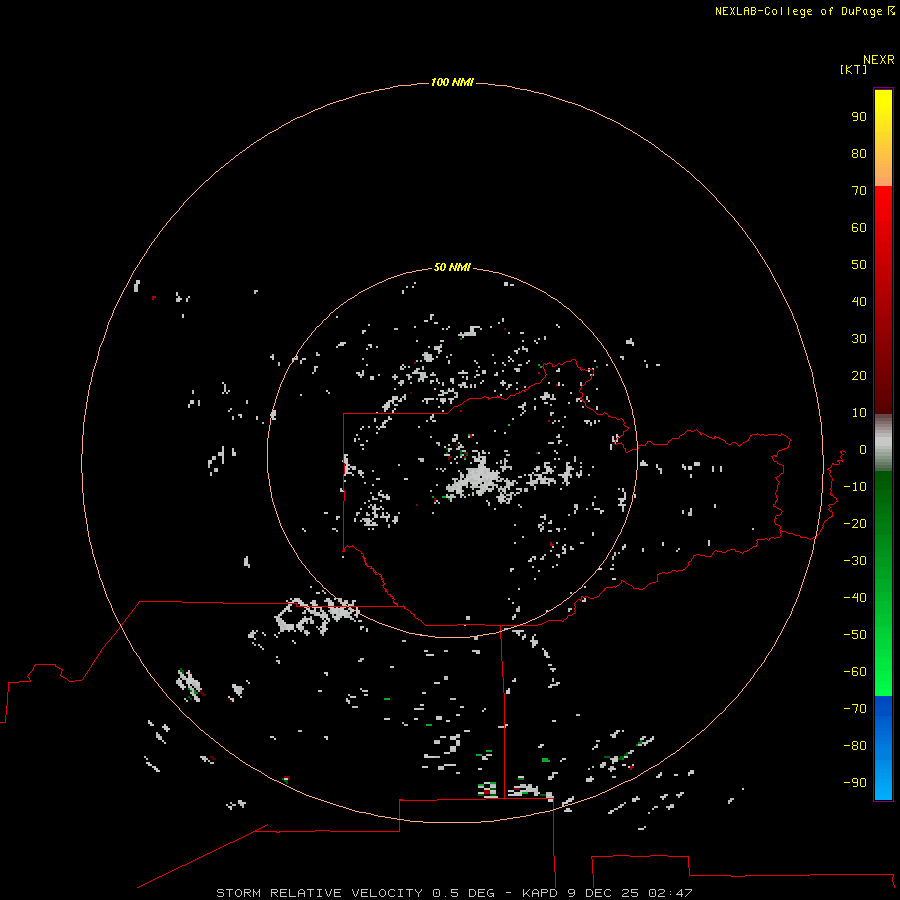Click the 70 value on the velocity scale
This screenshot has width=900, height=900.
click(859, 191)
